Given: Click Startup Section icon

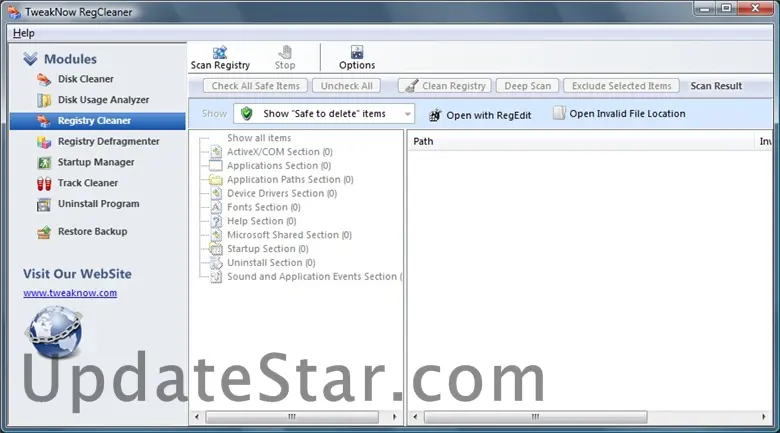Looking at the screenshot, I should pyautogui.click(x=216, y=249).
